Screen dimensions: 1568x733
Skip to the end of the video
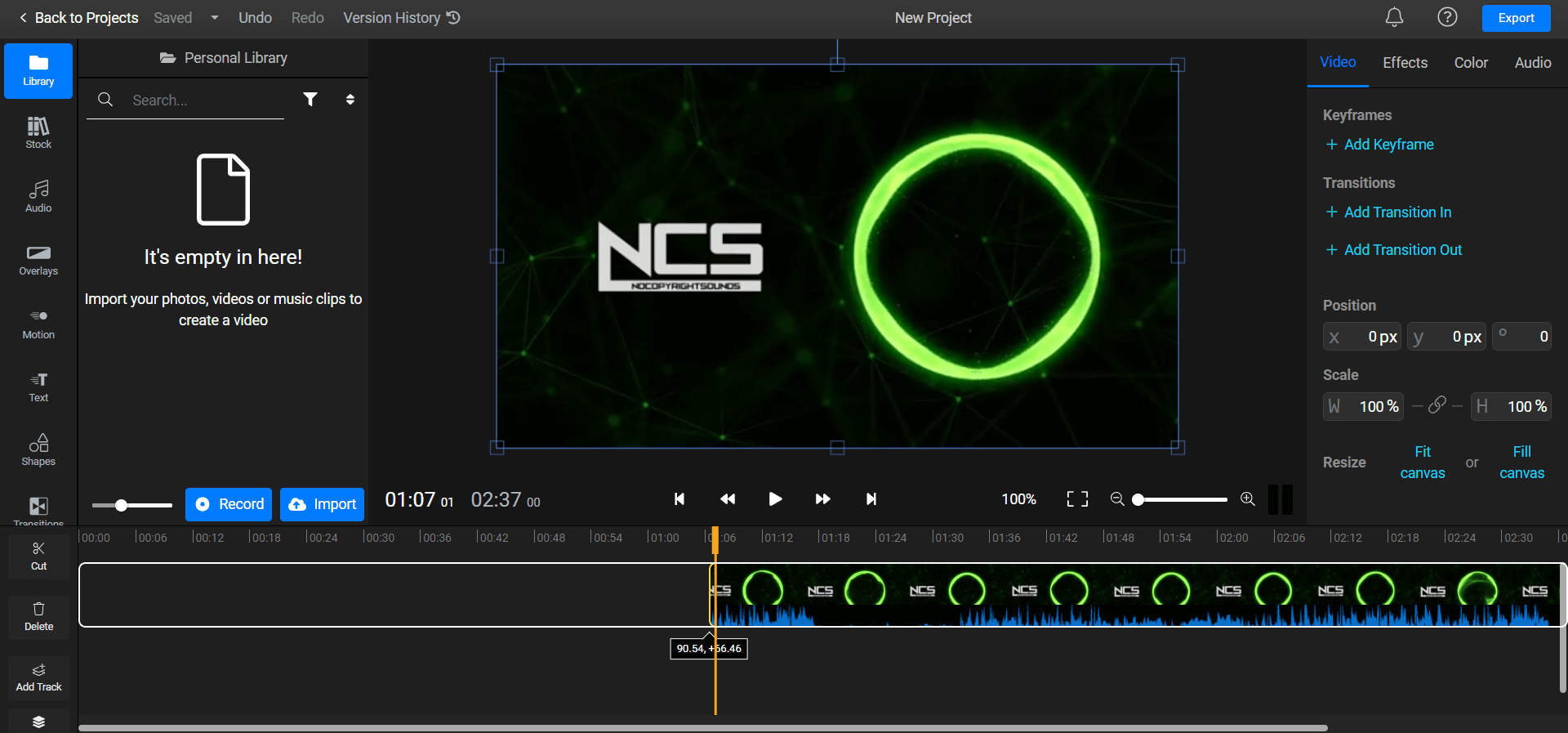point(871,499)
